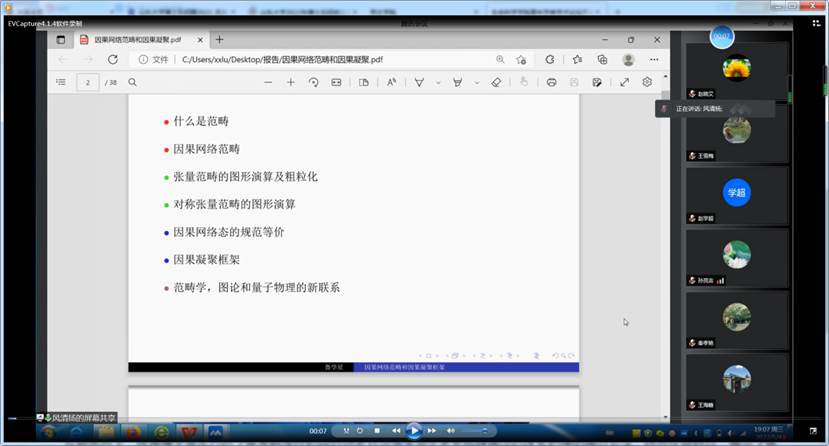Zoom in the PDF with plus button

point(291,82)
